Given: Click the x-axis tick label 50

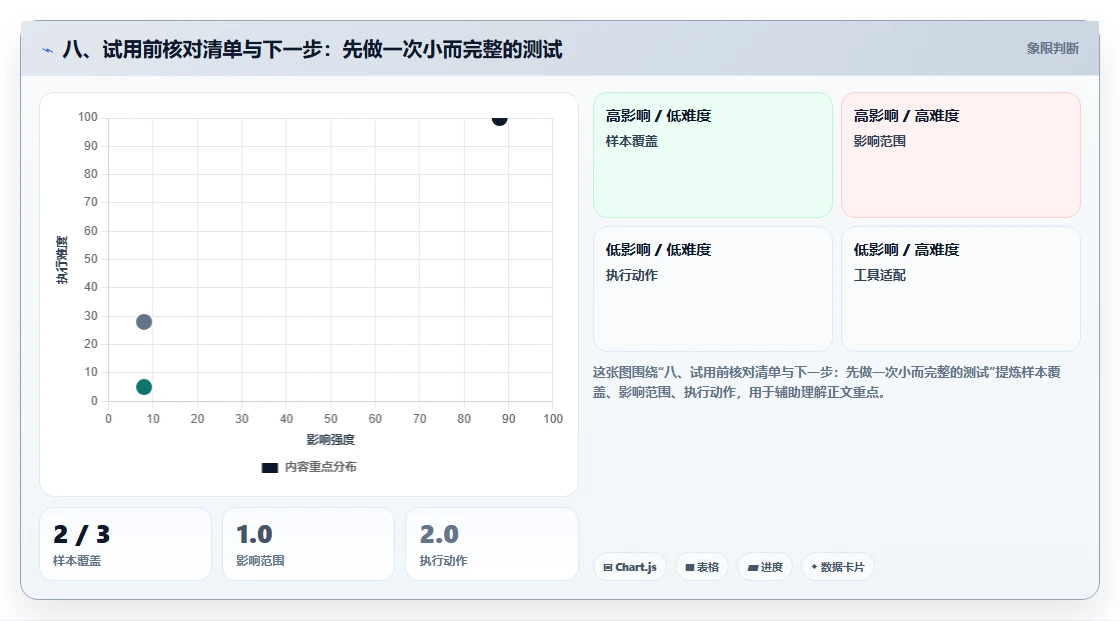Looking at the screenshot, I should [331, 419].
